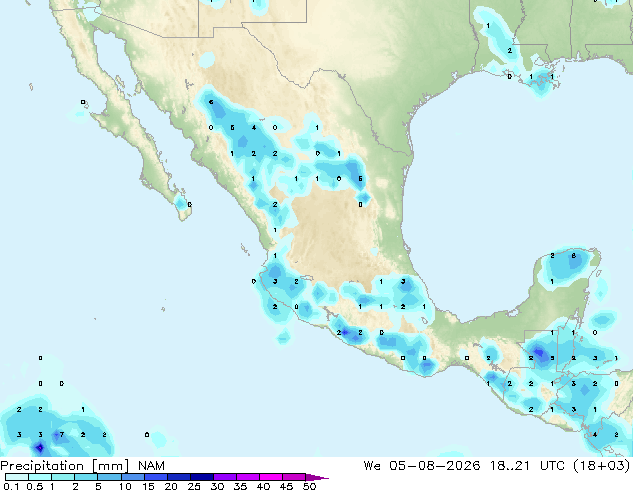
Task: Click the 25–30 mm legend color box
Action: point(201,477)
